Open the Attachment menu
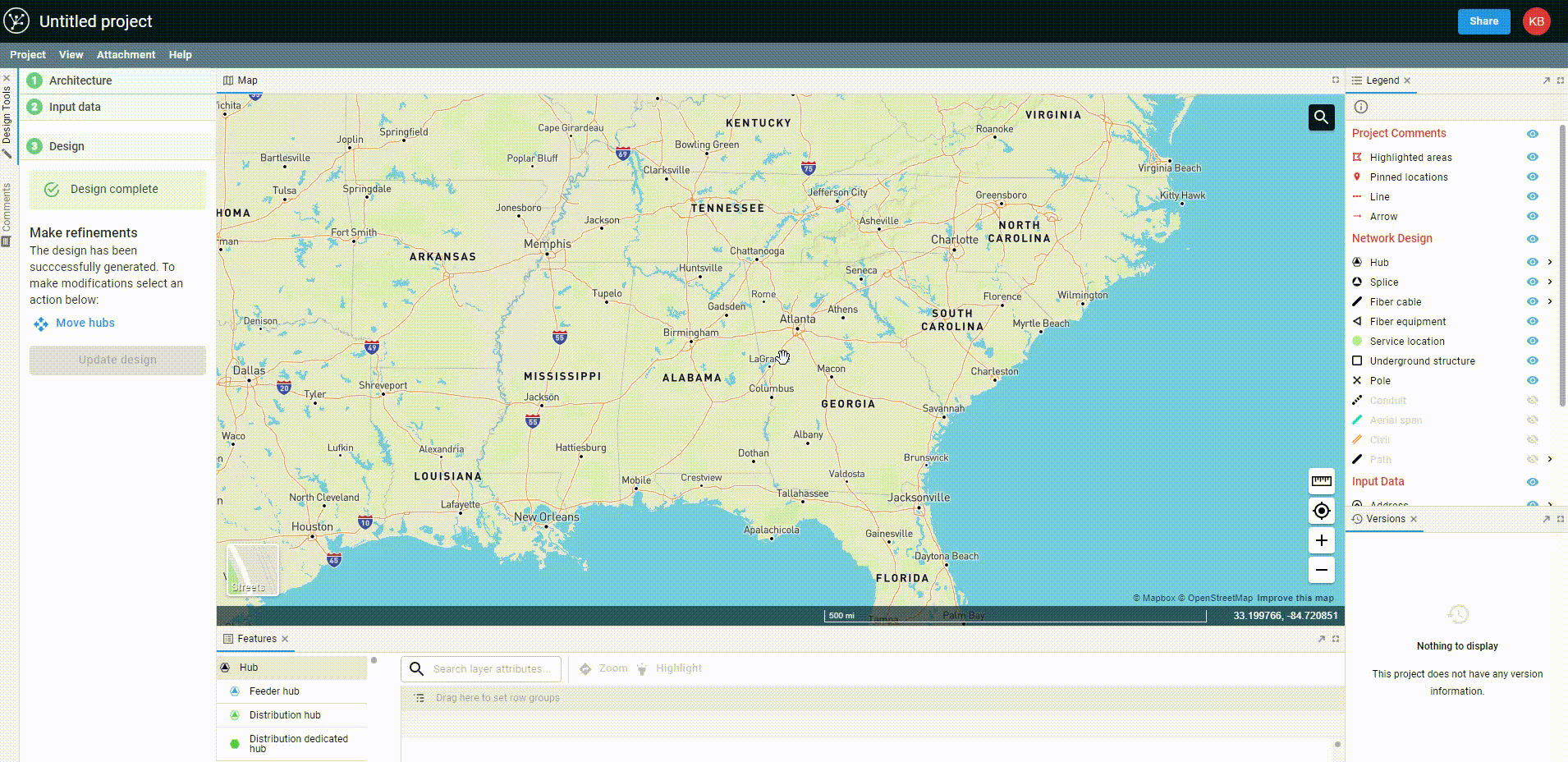The height and width of the screenshot is (762, 1568). [126, 55]
